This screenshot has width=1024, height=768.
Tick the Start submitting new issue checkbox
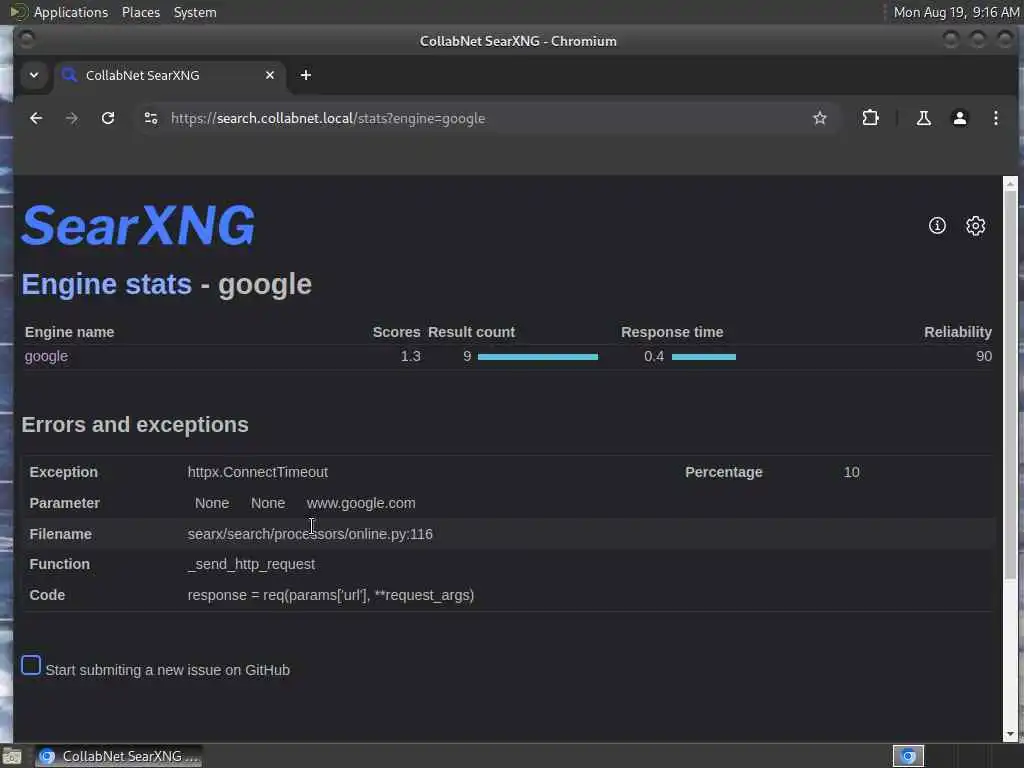(31, 665)
